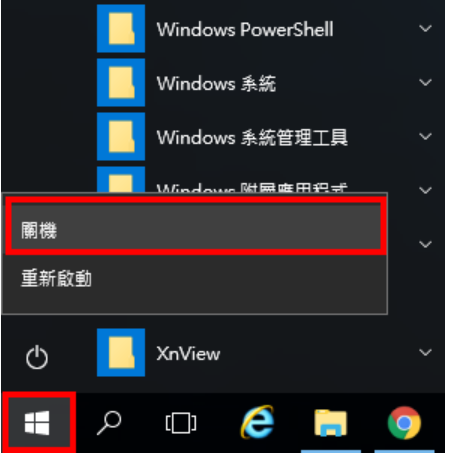Click the Windows PowerShell folder icon
This screenshot has width=449, height=458.
(121, 29)
